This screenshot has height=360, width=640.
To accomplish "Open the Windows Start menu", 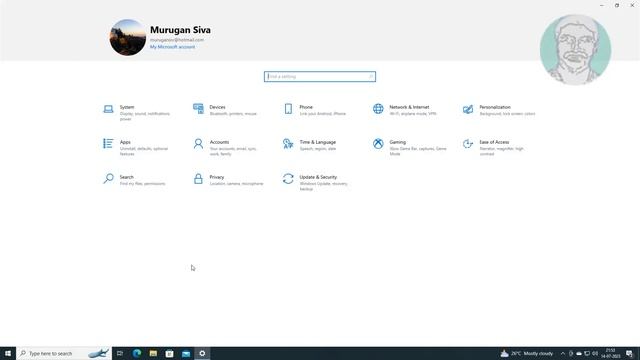I will tap(8, 353).
